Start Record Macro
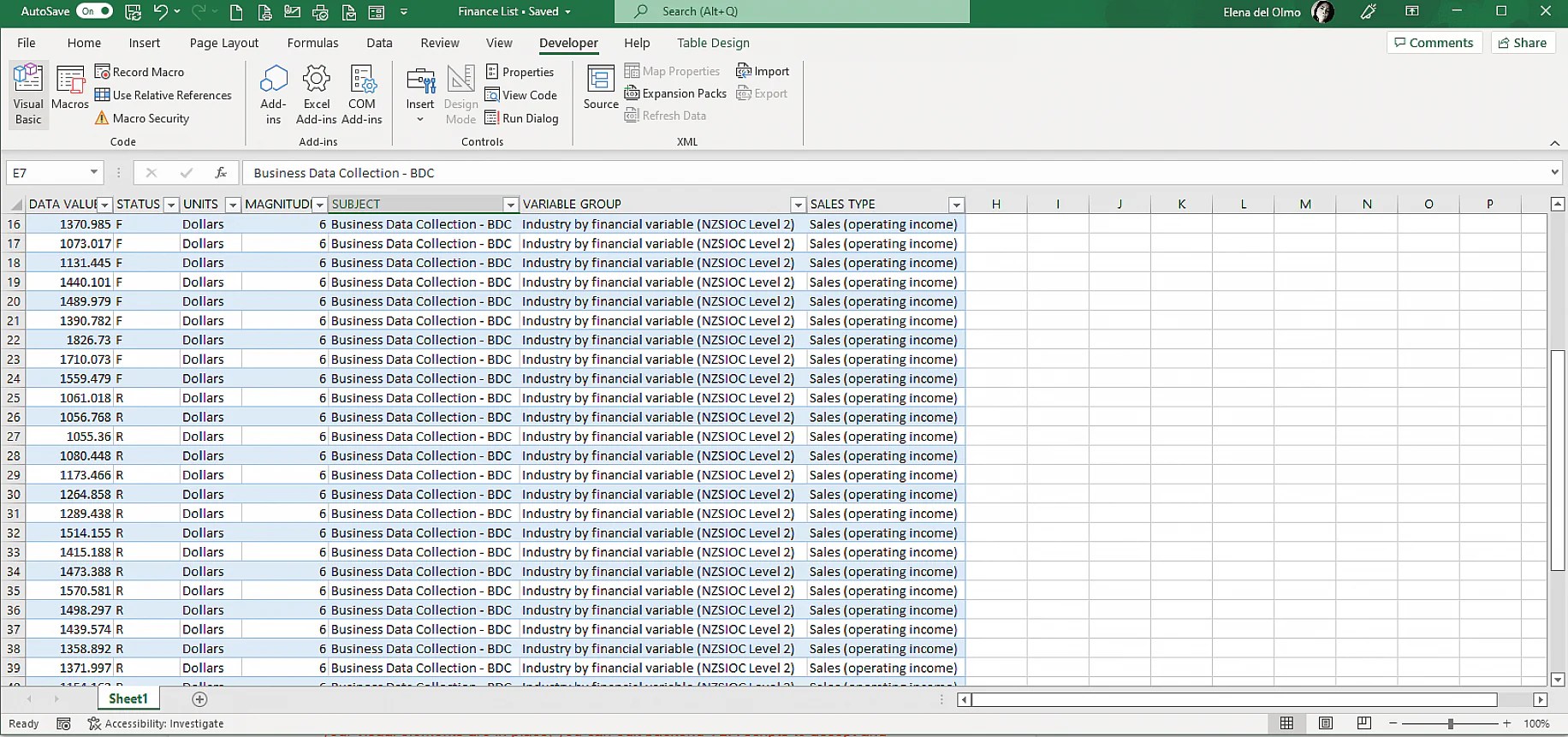Screen dimensions: 1568x737 (x=140, y=72)
